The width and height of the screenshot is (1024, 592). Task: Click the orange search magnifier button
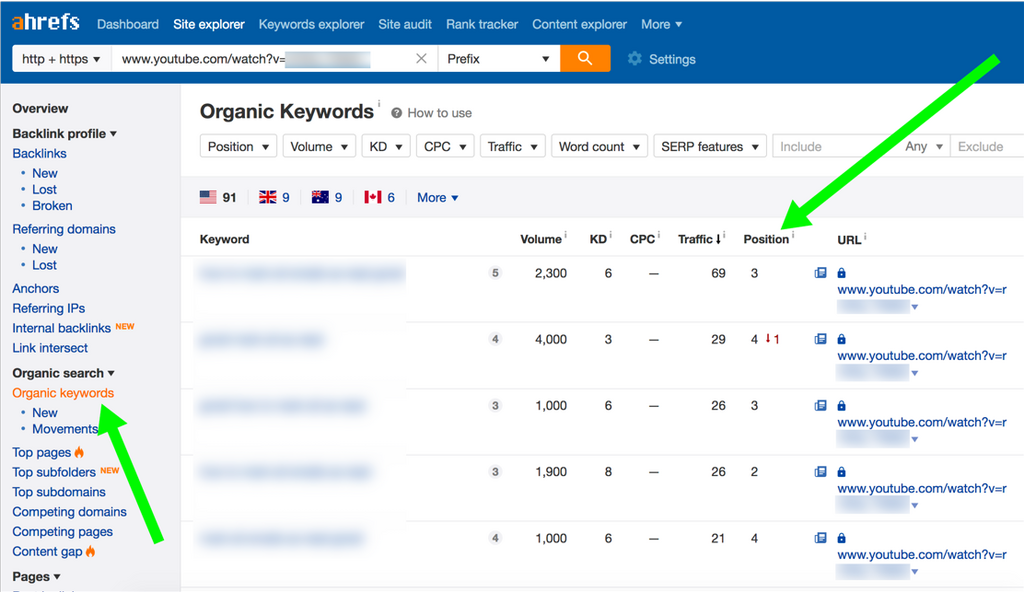[x=585, y=59]
